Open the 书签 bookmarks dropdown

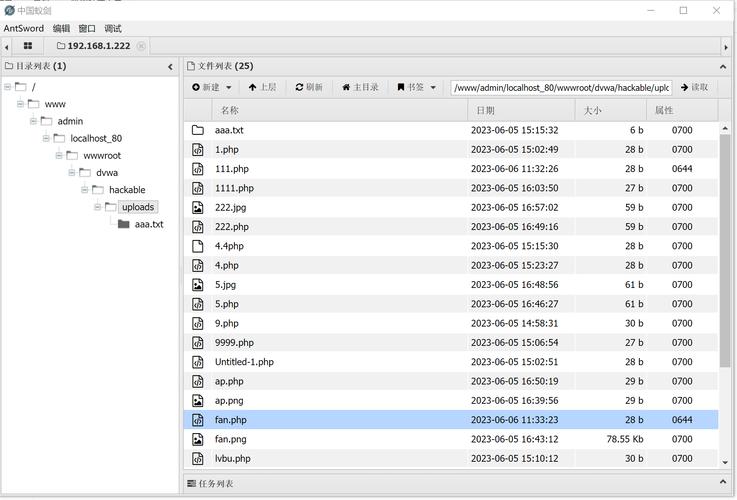click(x=417, y=87)
